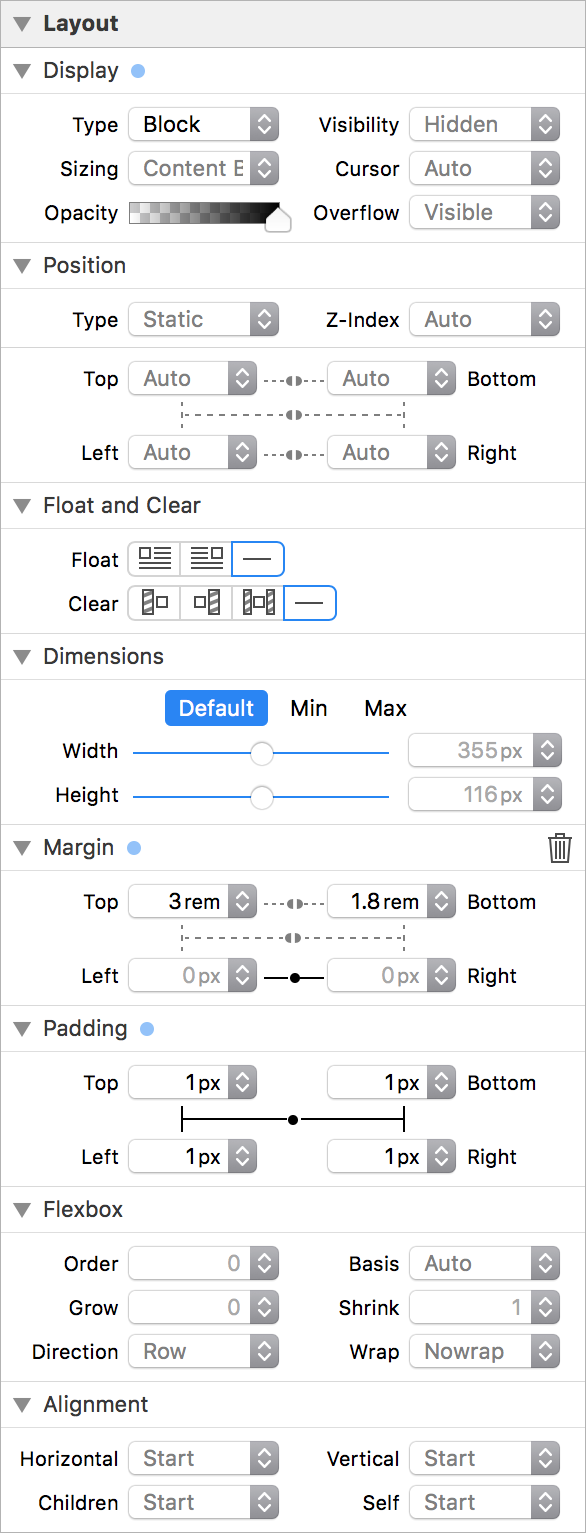Click the Layout panel header
This screenshot has width=586, height=1533.
[293, 23]
